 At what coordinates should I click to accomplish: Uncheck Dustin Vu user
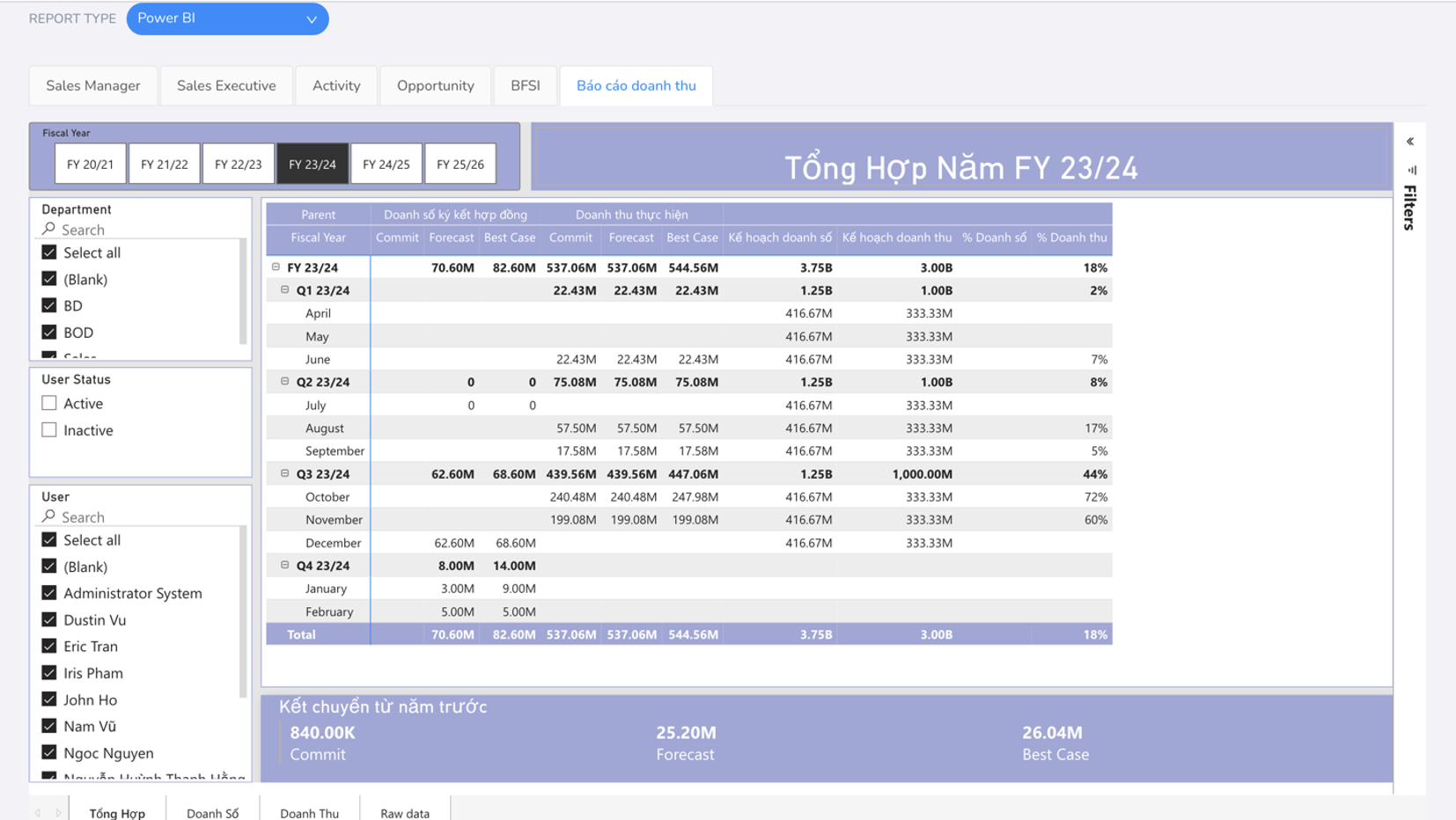pos(49,619)
